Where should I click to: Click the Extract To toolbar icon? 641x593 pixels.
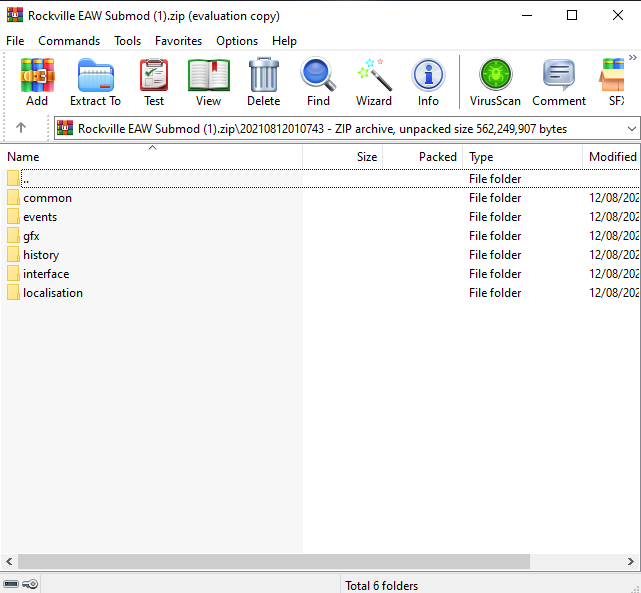[x=95, y=82]
